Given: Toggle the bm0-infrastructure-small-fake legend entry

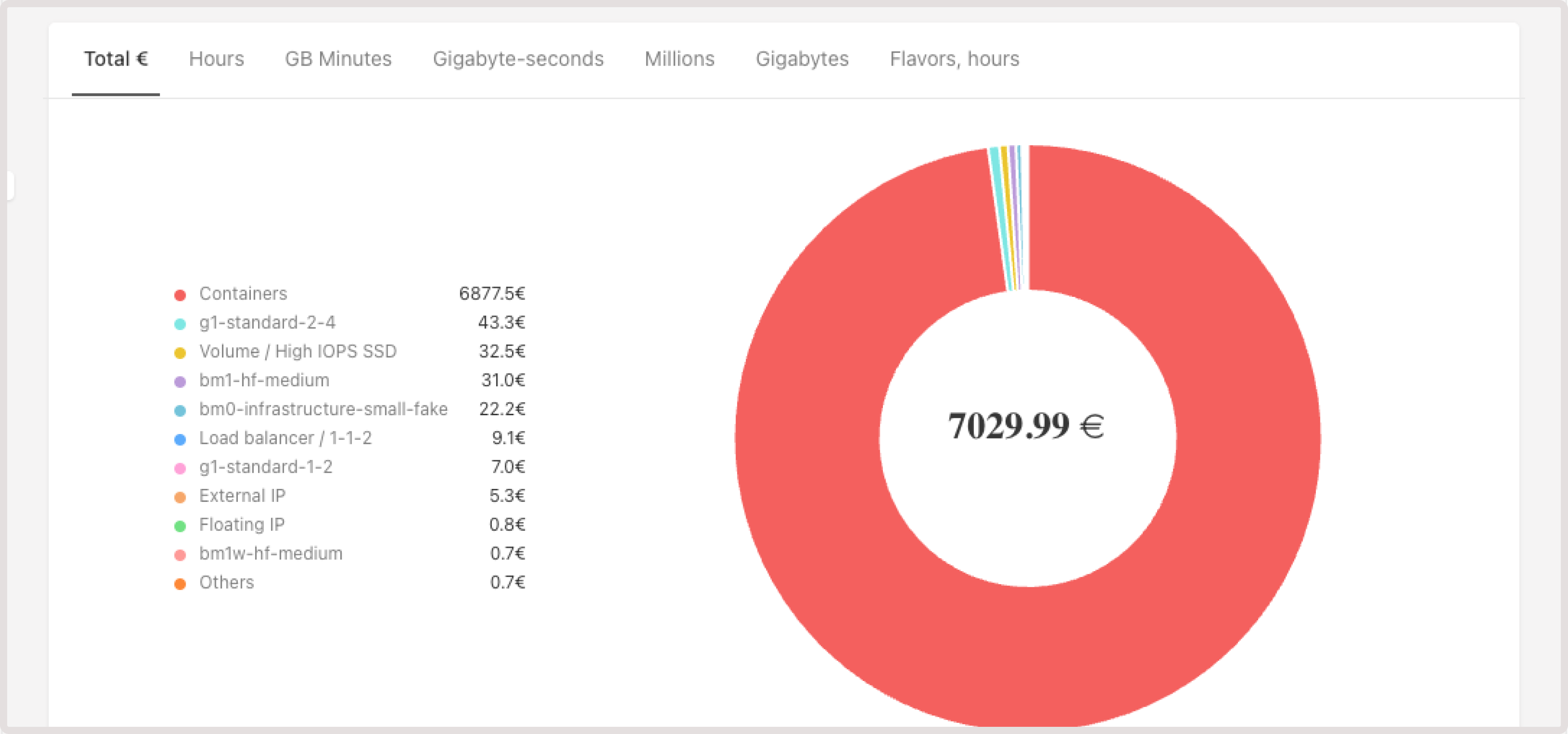Looking at the screenshot, I should [324, 409].
